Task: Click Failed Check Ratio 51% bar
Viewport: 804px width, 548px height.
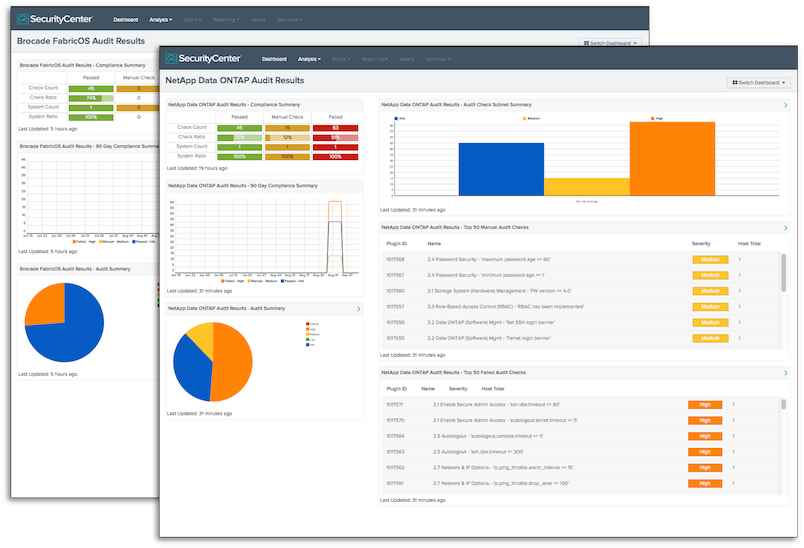Action: [x=335, y=137]
